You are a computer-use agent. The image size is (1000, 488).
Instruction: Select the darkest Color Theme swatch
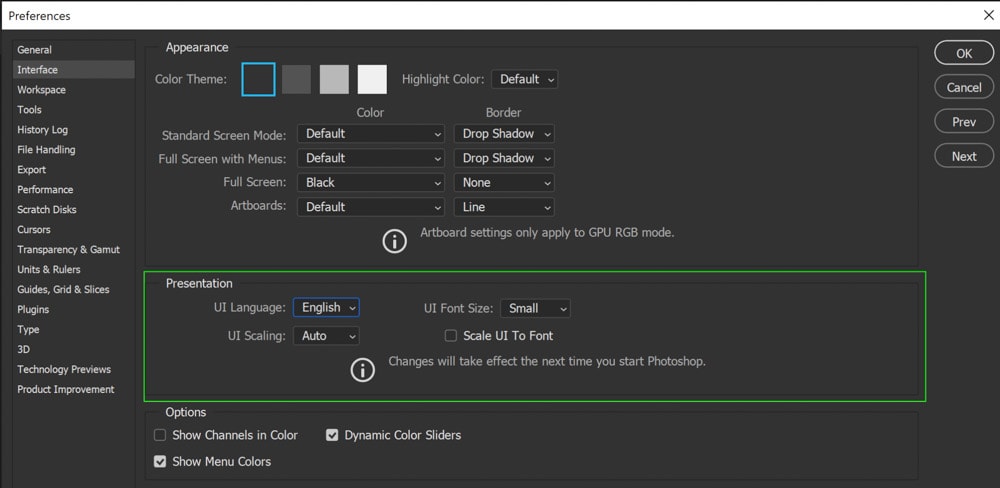[x=258, y=79]
